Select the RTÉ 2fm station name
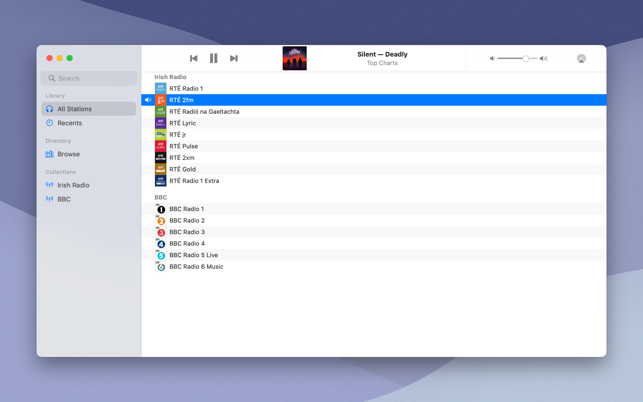643x402 pixels. 181,100
